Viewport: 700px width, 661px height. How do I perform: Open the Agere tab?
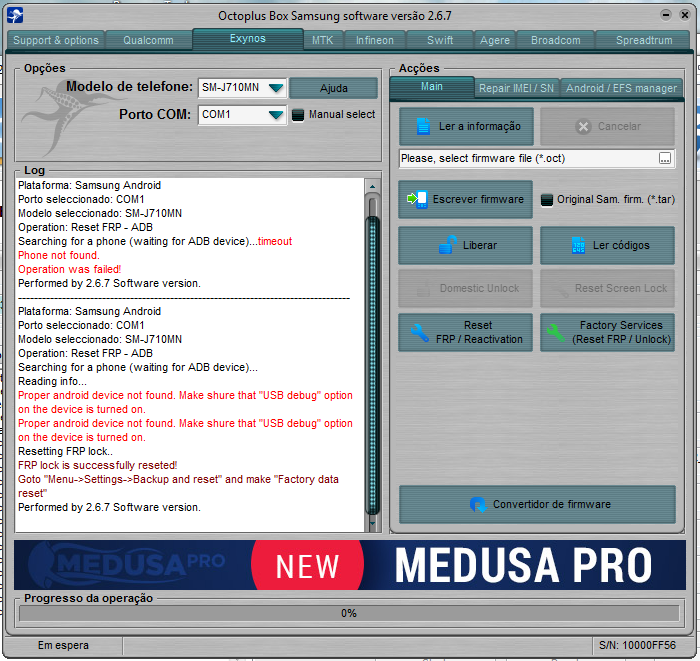tap(495, 40)
